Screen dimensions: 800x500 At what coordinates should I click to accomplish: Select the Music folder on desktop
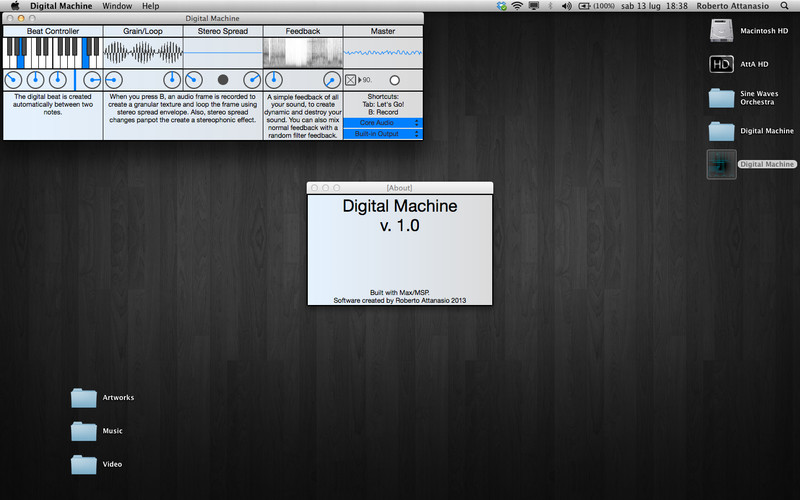click(84, 431)
